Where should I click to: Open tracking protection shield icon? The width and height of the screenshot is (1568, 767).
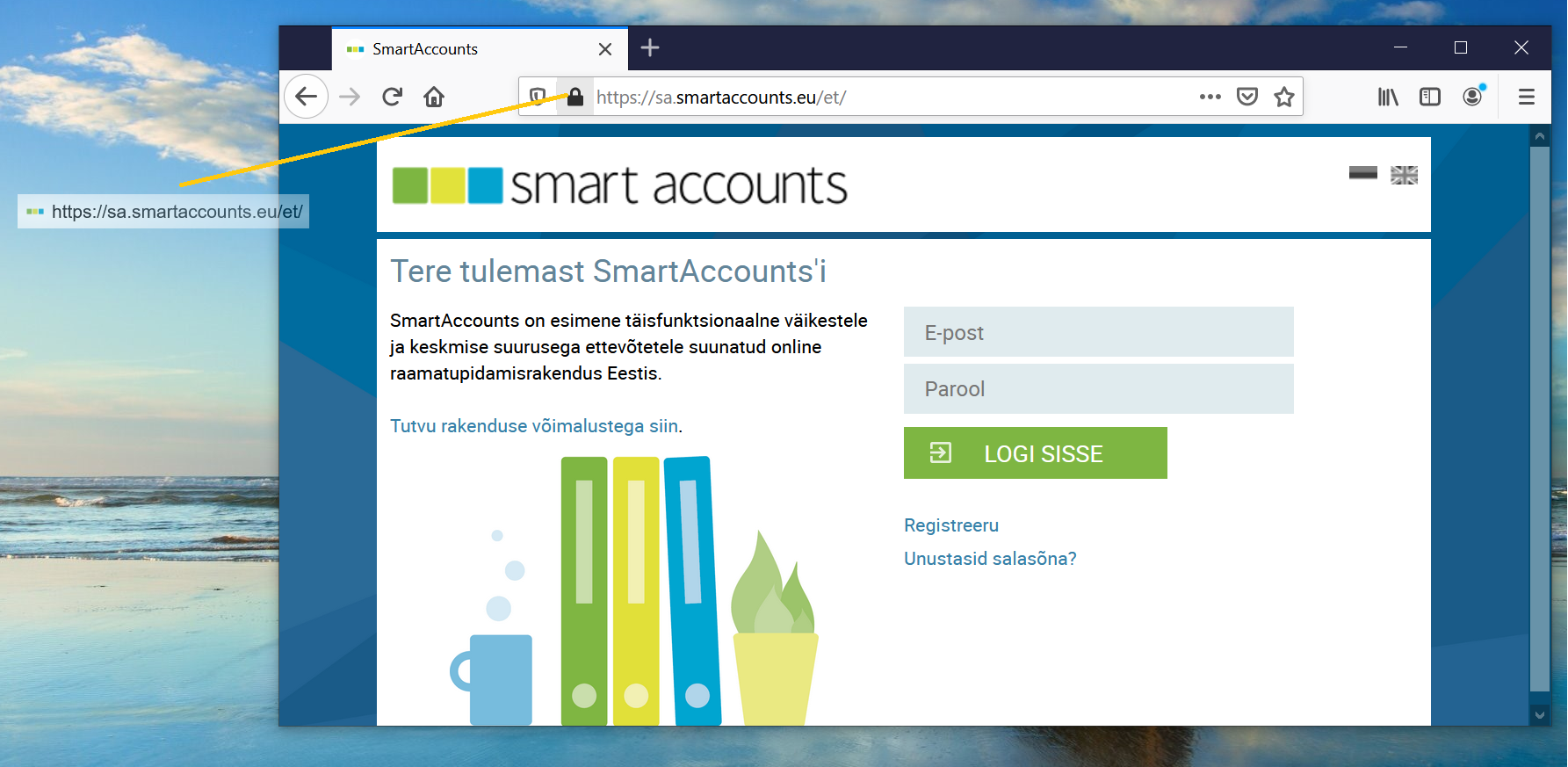(538, 97)
